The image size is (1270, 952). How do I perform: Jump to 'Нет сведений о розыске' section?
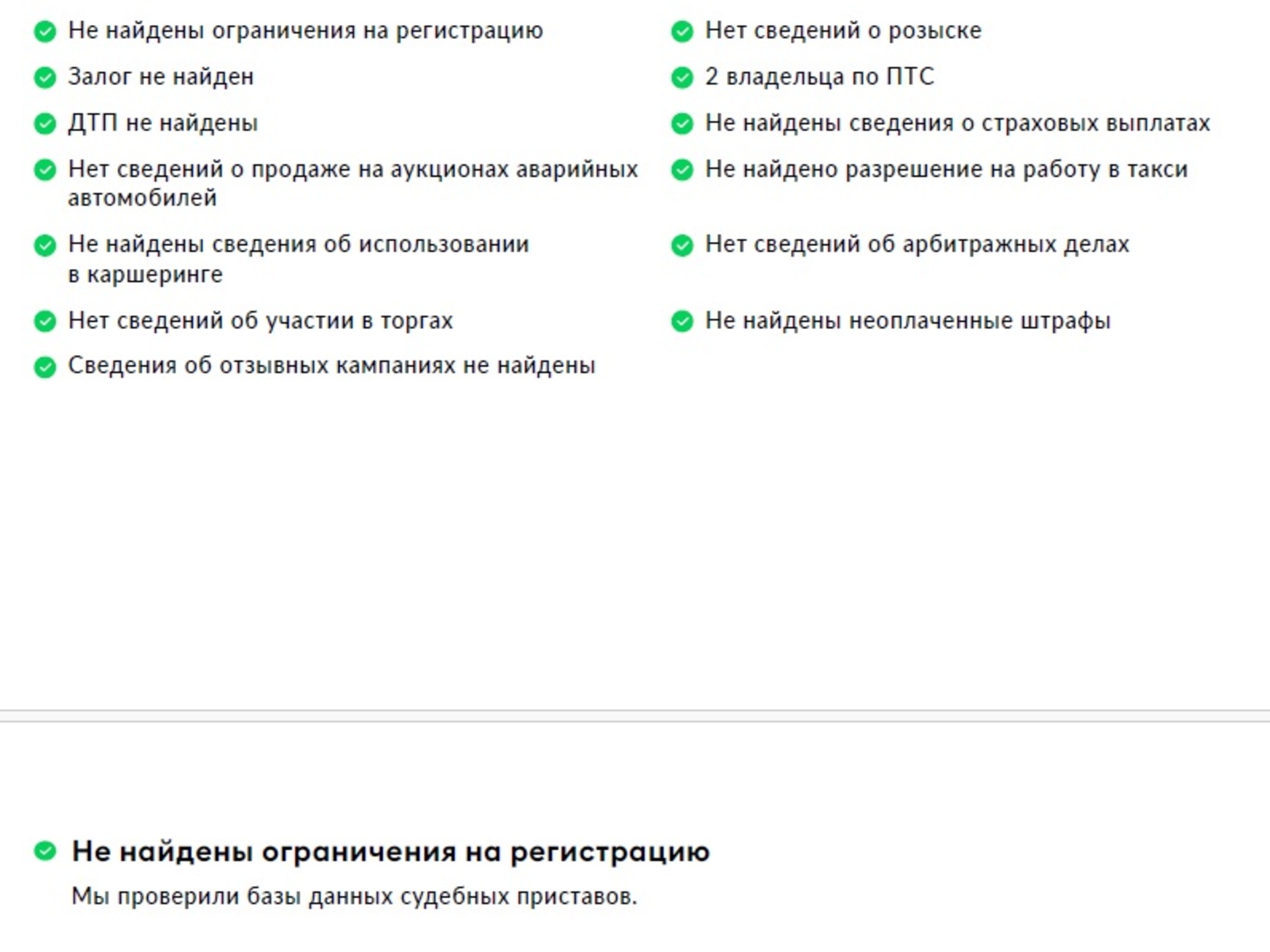click(843, 30)
